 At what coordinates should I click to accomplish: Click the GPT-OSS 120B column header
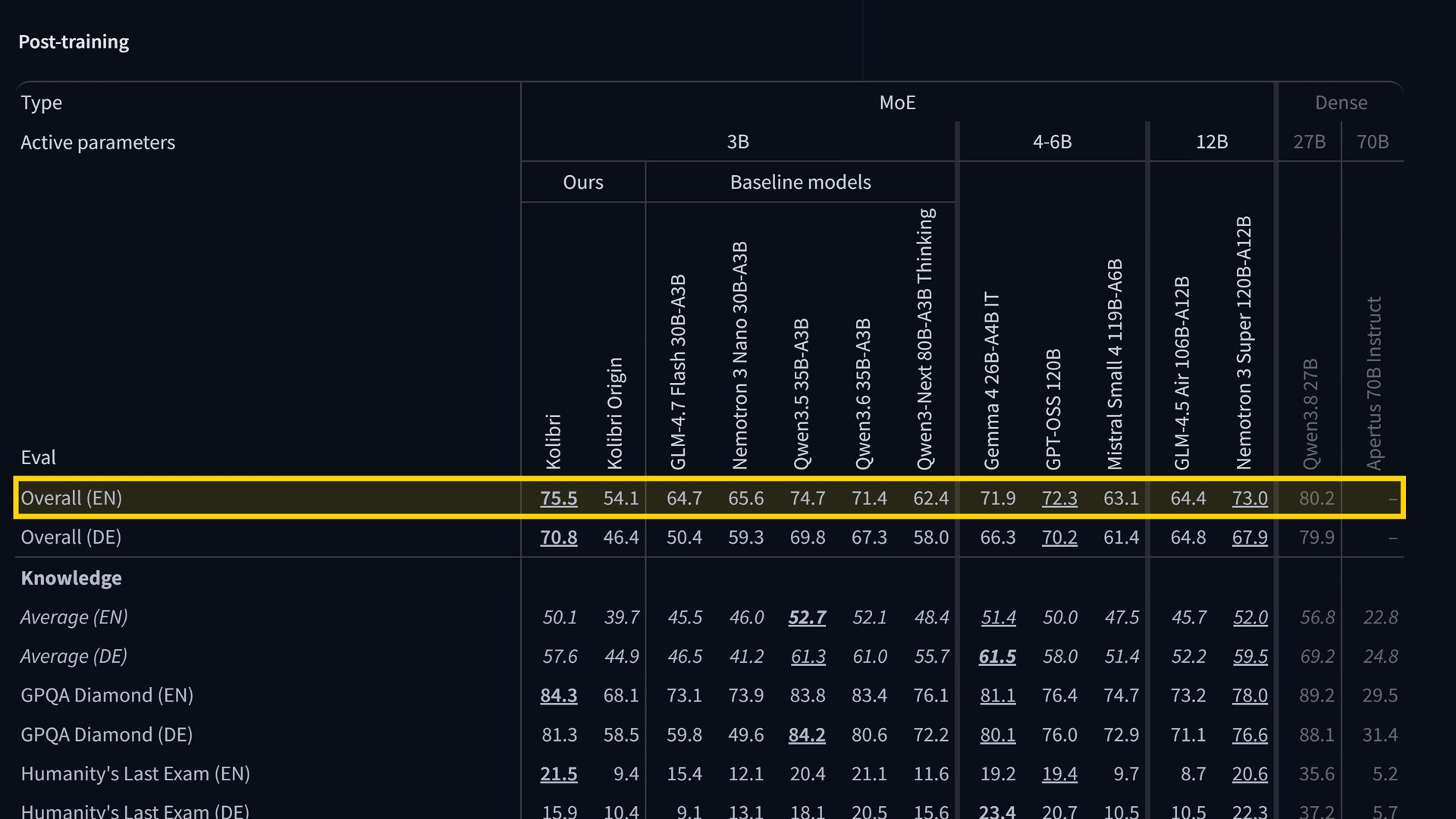point(1053,409)
